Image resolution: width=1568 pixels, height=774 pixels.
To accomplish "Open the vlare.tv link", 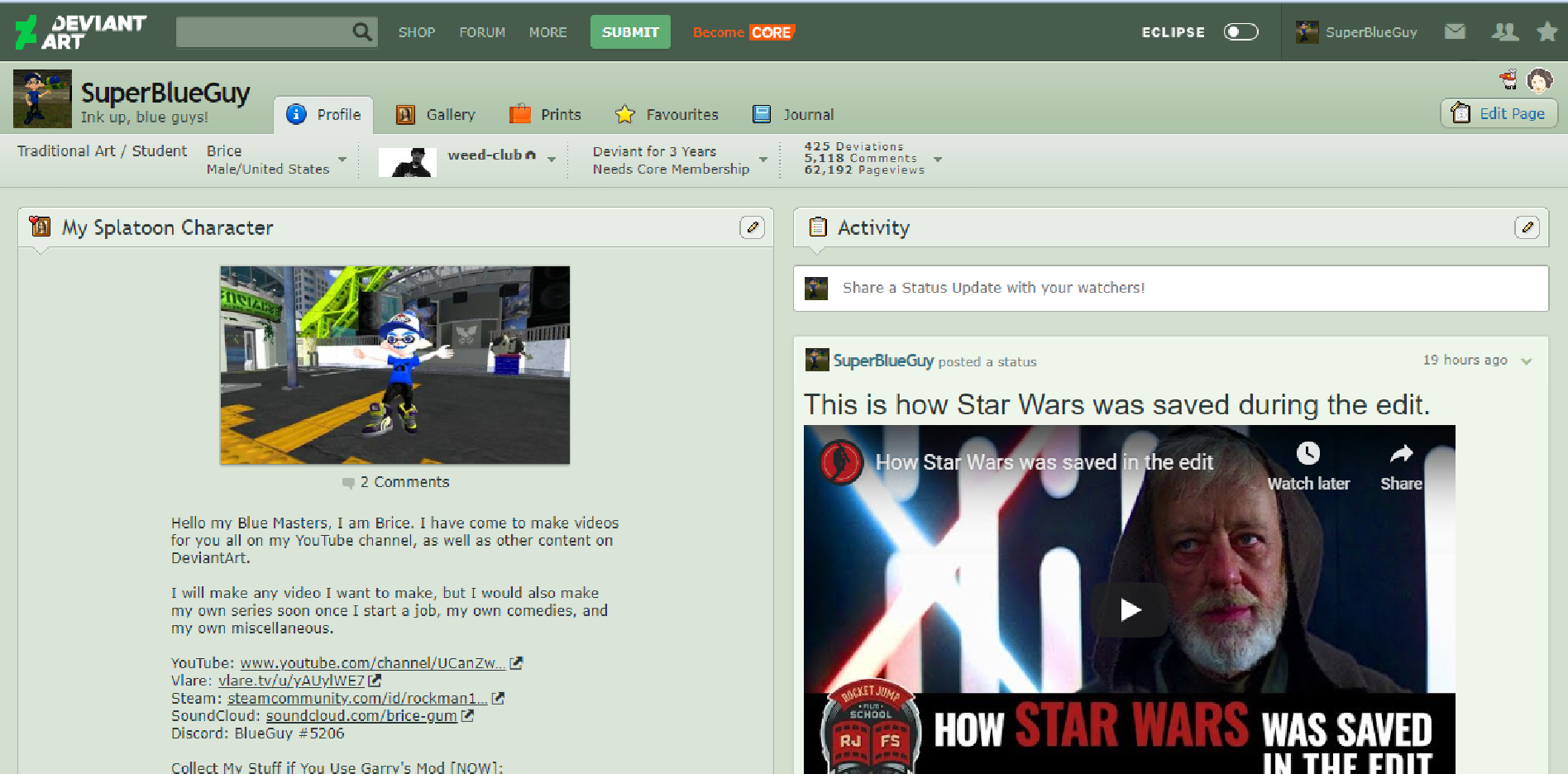I will tap(291, 681).
